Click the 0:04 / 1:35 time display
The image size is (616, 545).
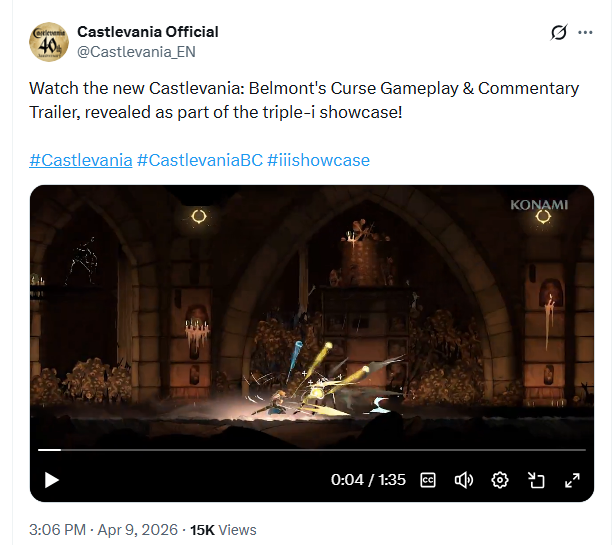(x=368, y=480)
